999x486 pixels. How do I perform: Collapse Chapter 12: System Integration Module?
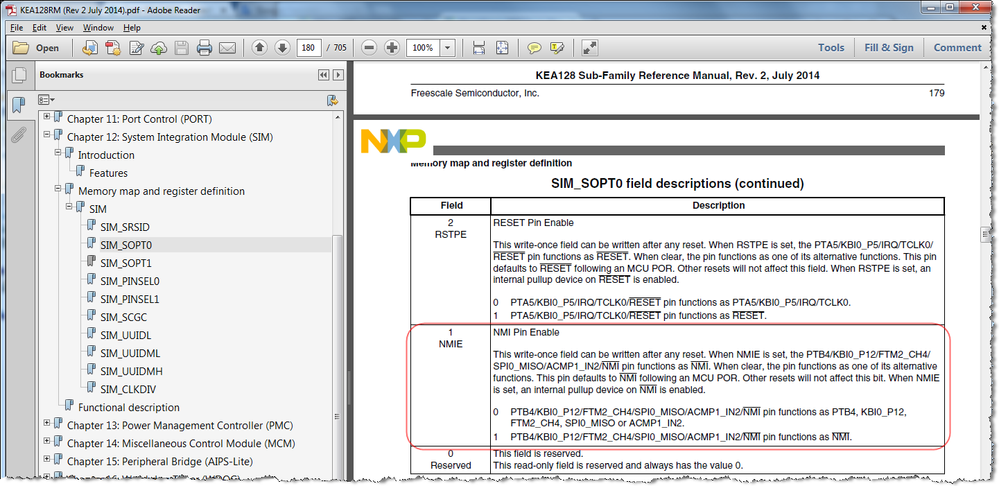tap(47, 134)
